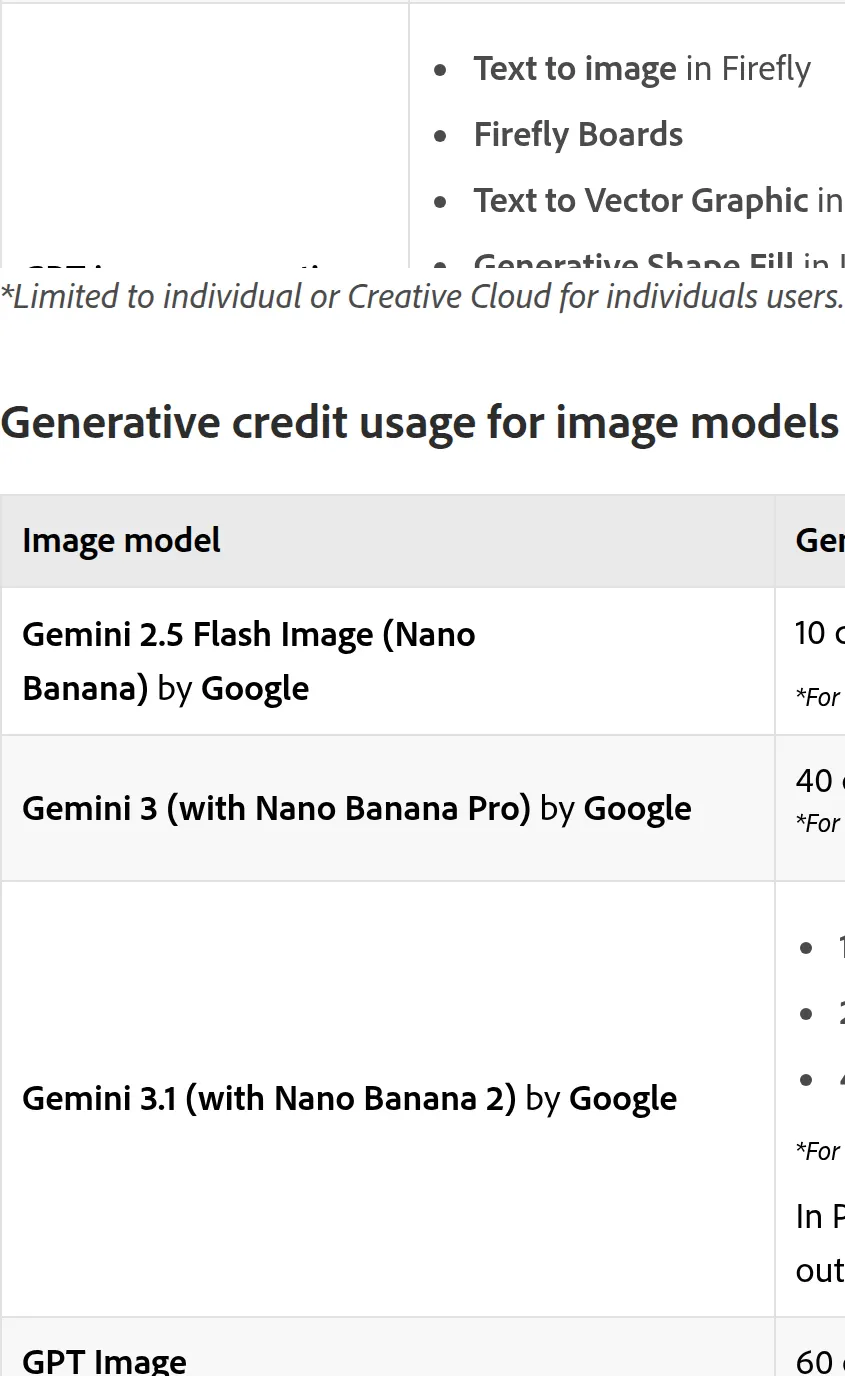Select the 'Firefly Boards' bullet text

578,135
